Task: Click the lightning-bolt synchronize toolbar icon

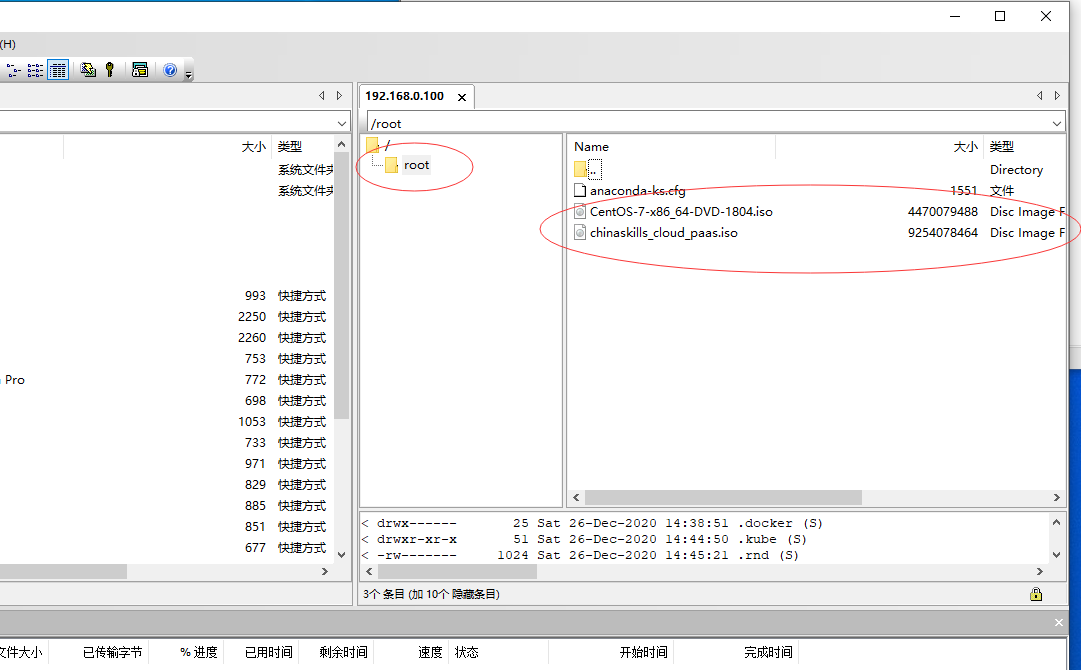Action: click(88, 70)
